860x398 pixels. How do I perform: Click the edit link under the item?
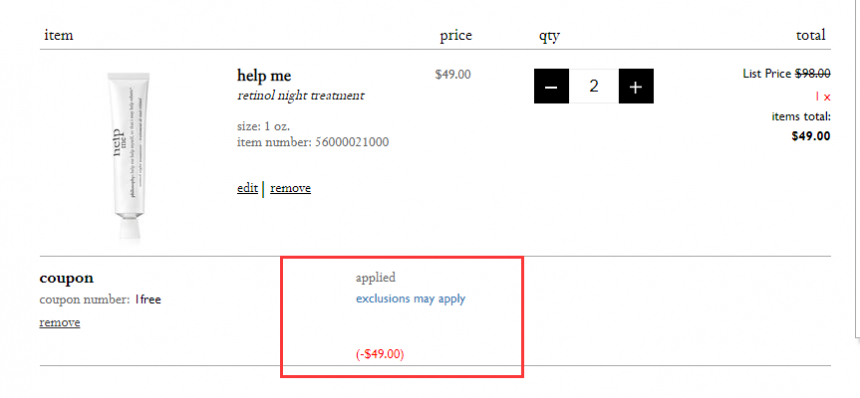pos(247,188)
